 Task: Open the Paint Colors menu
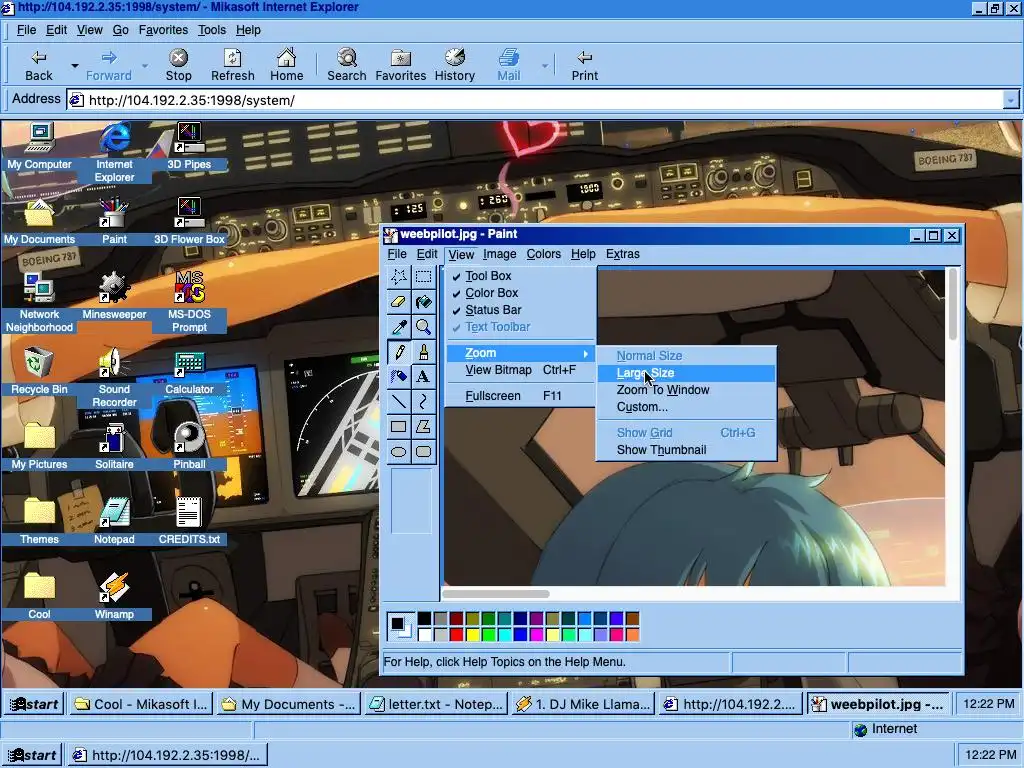(543, 254)
